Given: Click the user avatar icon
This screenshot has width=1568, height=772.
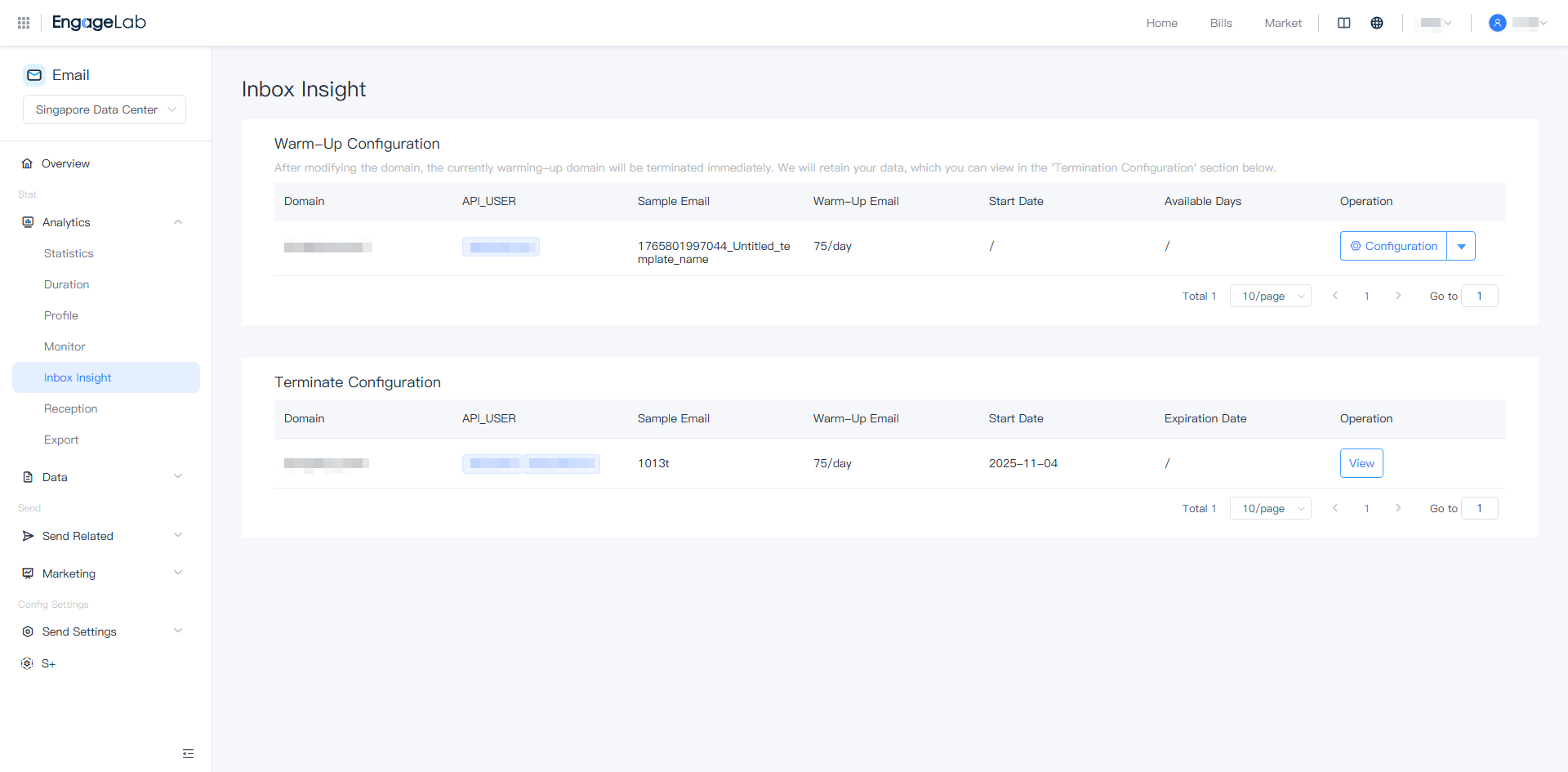Looking at the screenshot, I should coord(1497,23).
